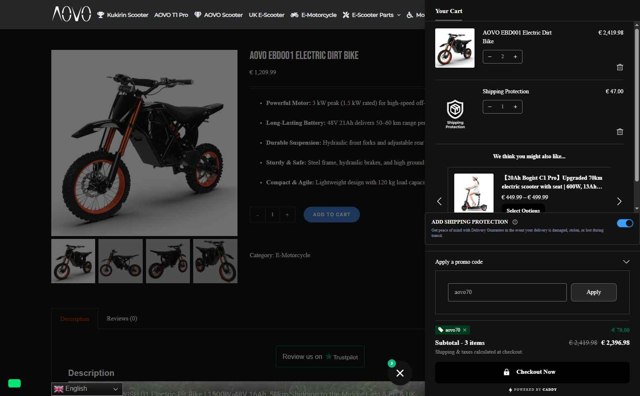Click AOVO EBD001 Electric Dirt Bike cart title
The width and height of the screenshot is (640, 396).
point(517,37)
